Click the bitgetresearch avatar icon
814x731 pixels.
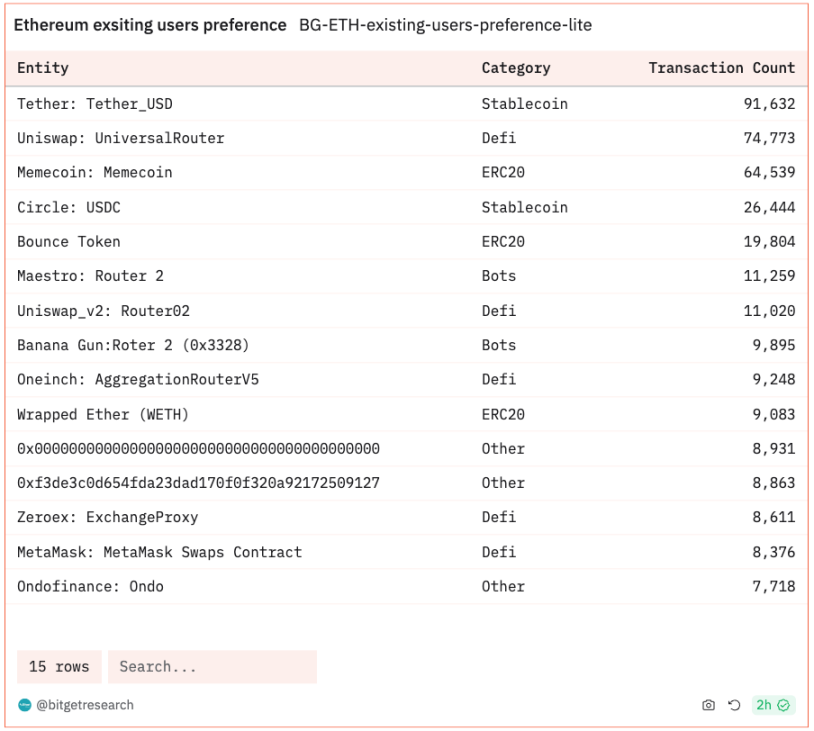(x=25, y=705)
